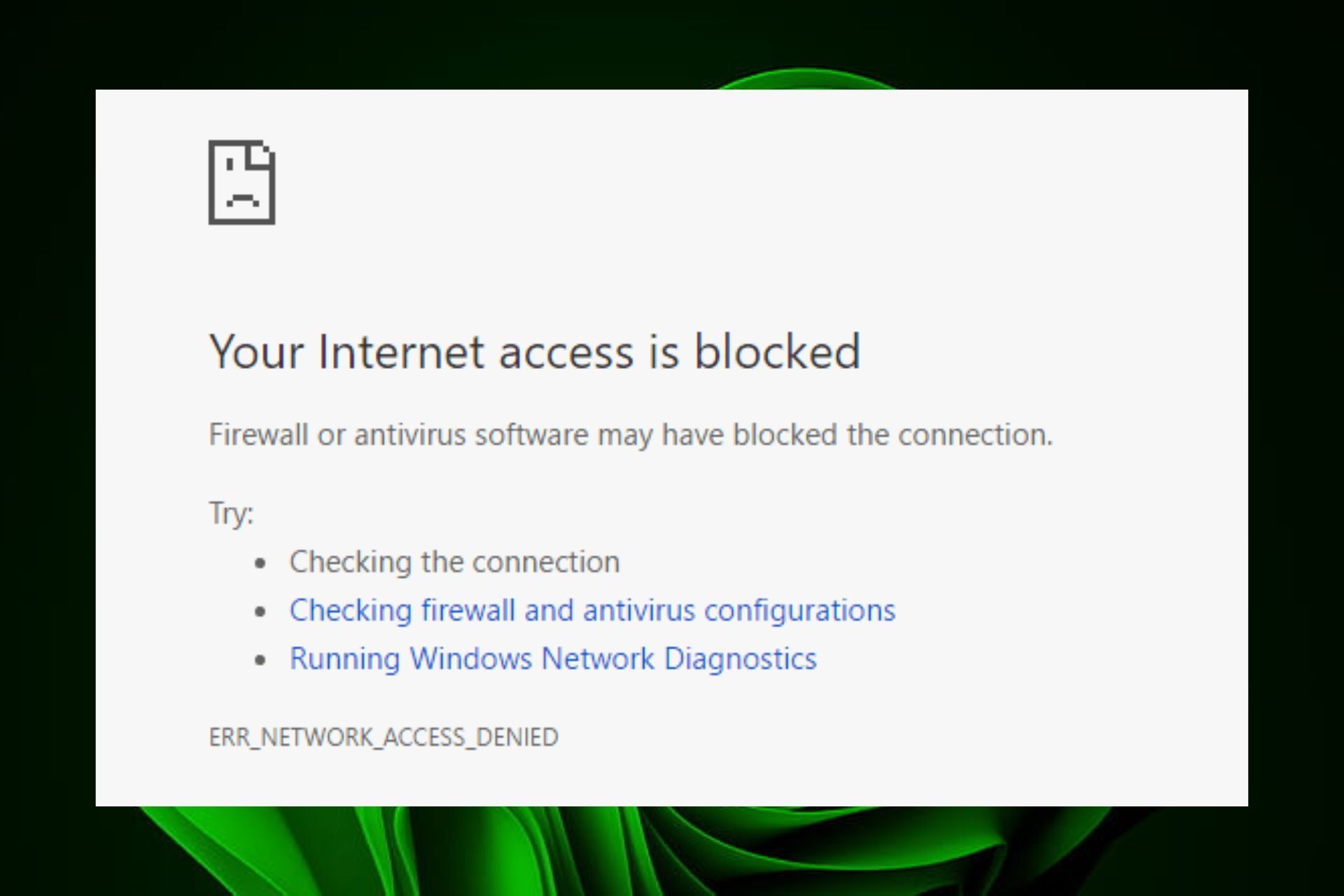Image resolution: width=1344 pixels, height=896 pixels.
Task: Click the 'Your Internet access is blocked' heading
Action: click(535, 351)
